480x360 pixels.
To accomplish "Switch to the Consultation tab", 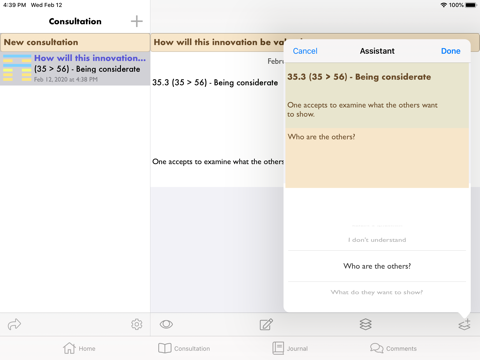I will tap(184, 348).
